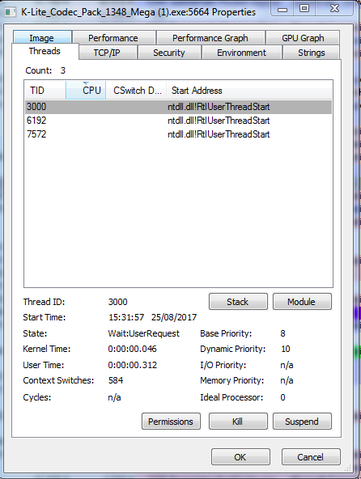Switch to the Security tab

tap(169, 53)
